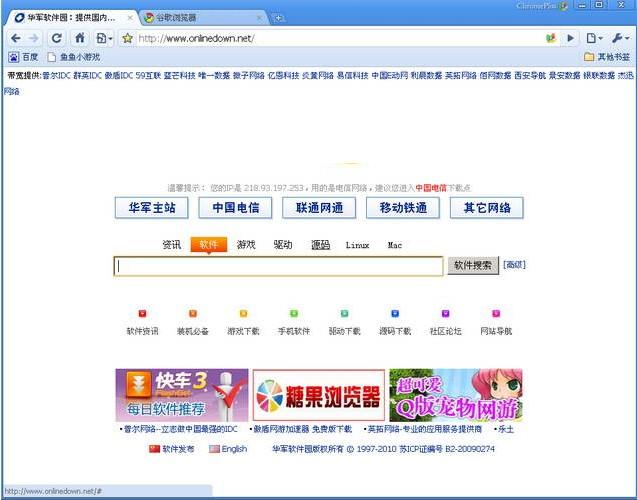The width and height of the screenshot is (637, 500).
Task: Open the 快车3 每日软件推荐 banner
Action: point(182,395)
